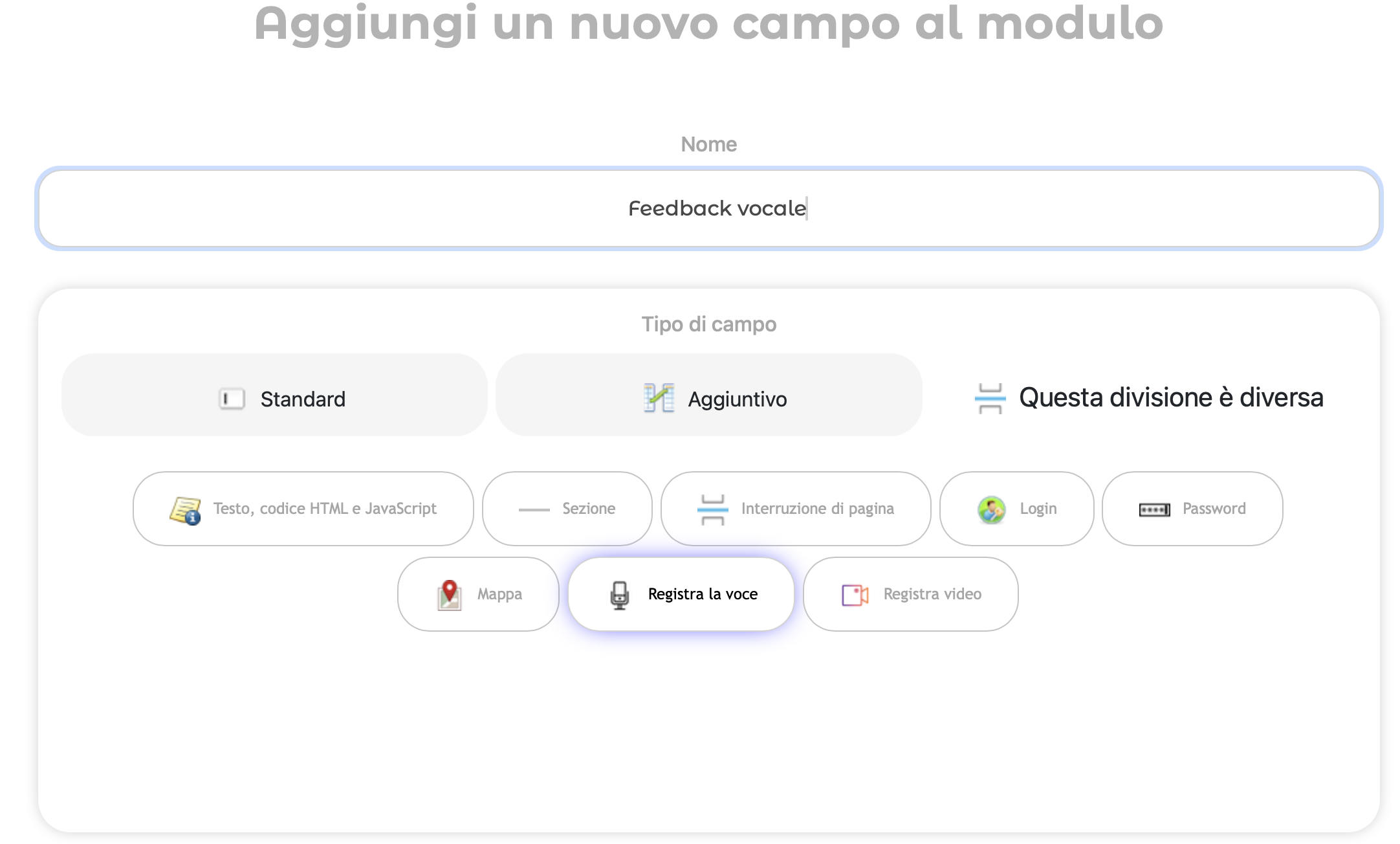Click the page division icon beside Questa divisione
The width and height of the screenshot is (1400, 844).
[990, 398]
